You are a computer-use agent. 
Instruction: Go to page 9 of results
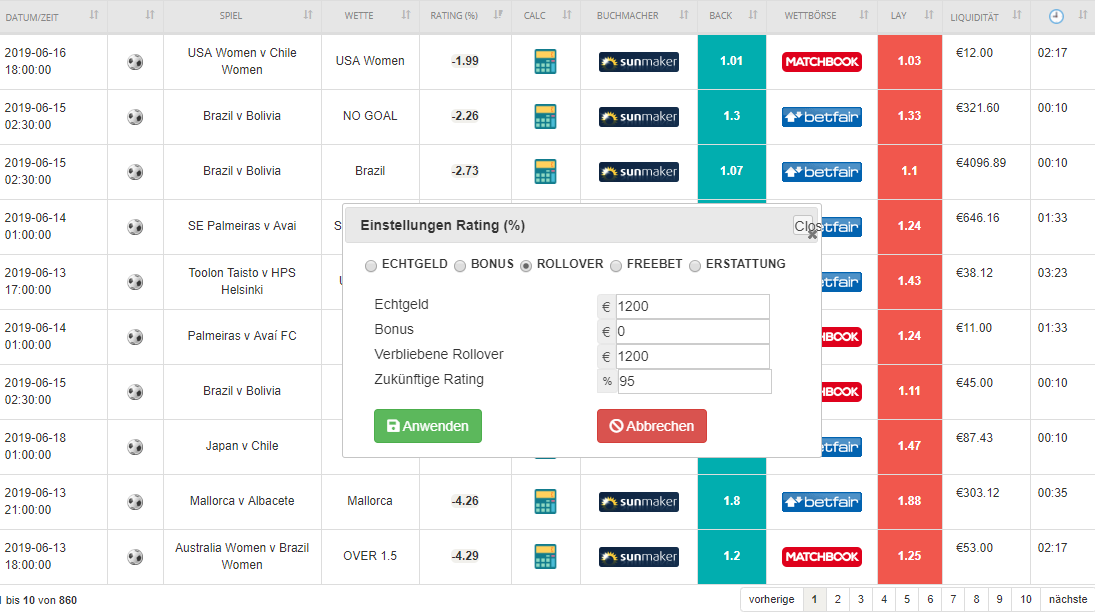click(999, 599)
